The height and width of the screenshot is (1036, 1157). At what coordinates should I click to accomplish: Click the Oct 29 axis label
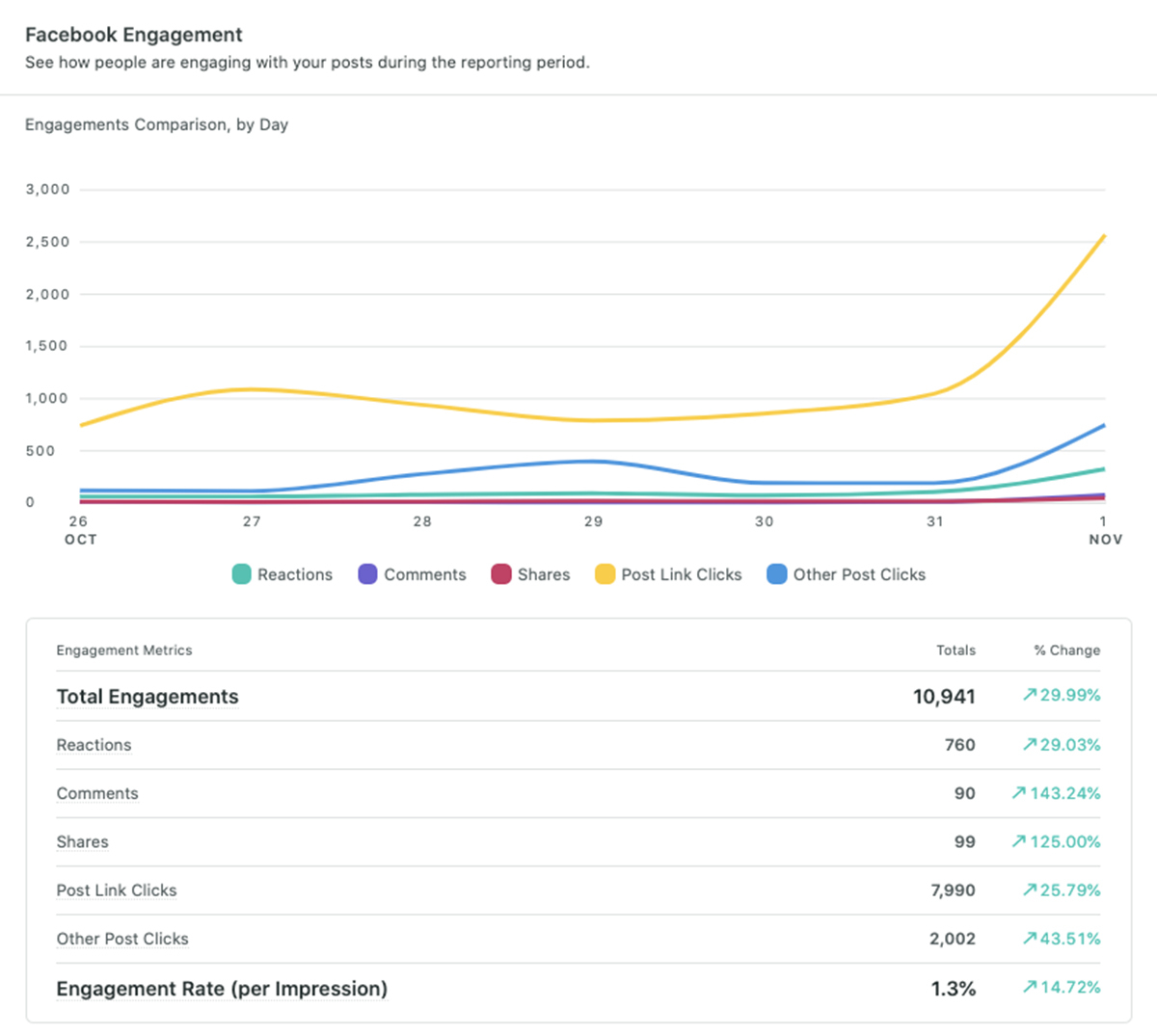pos(594,521)
